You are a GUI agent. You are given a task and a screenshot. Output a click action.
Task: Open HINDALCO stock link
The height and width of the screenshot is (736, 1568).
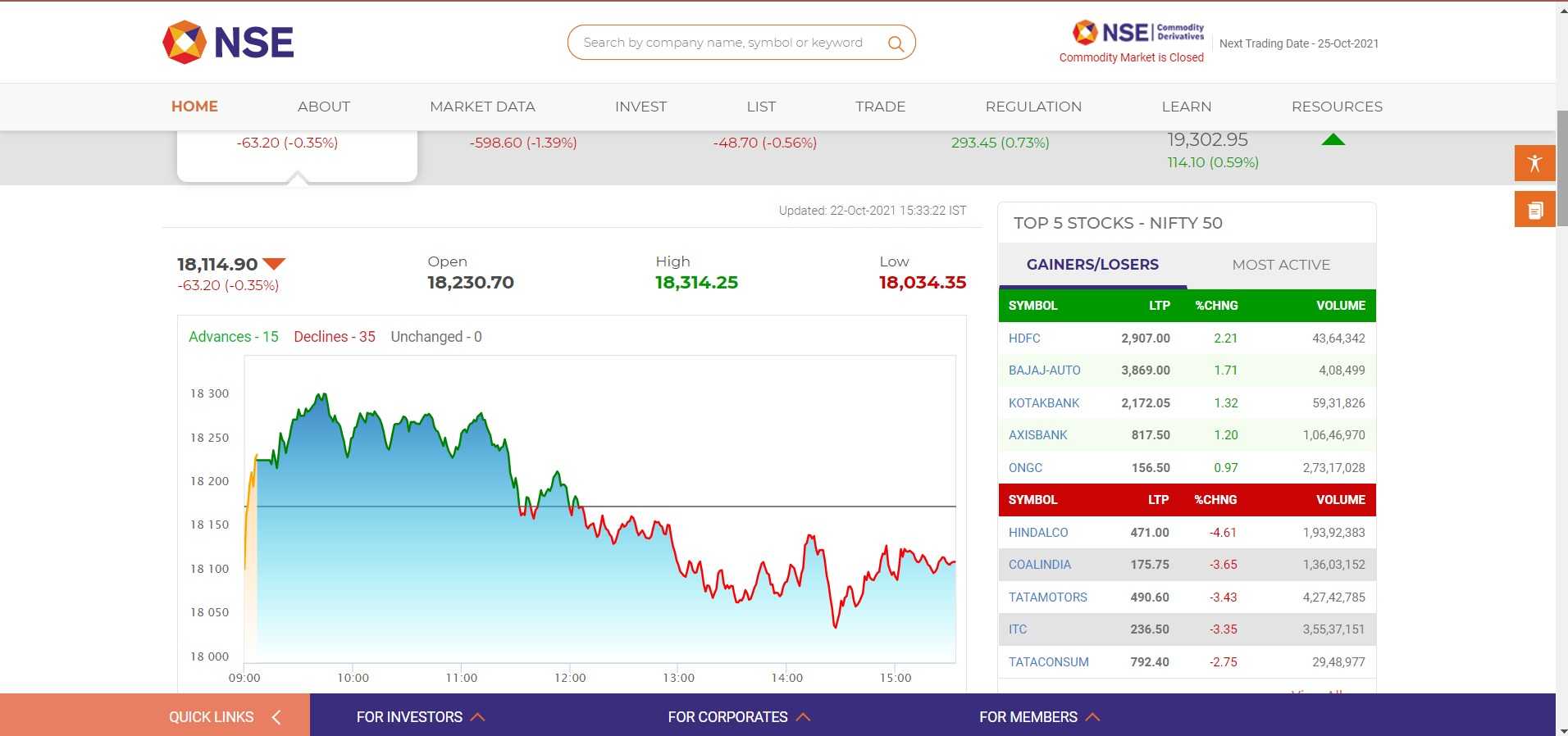pos(1038,533)
